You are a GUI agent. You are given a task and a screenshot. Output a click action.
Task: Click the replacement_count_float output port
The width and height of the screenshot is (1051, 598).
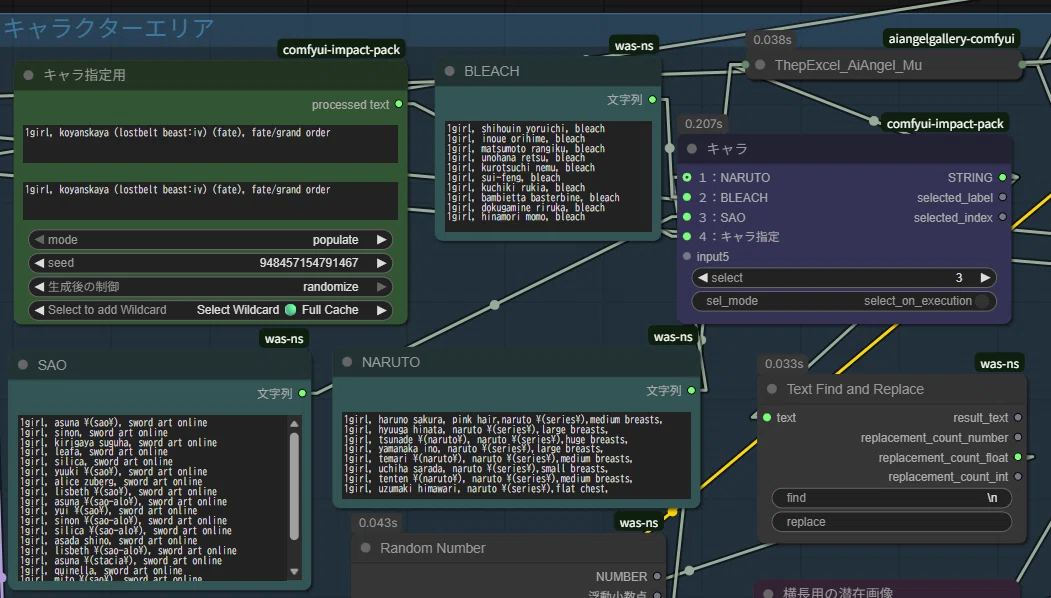[1018, 457]
